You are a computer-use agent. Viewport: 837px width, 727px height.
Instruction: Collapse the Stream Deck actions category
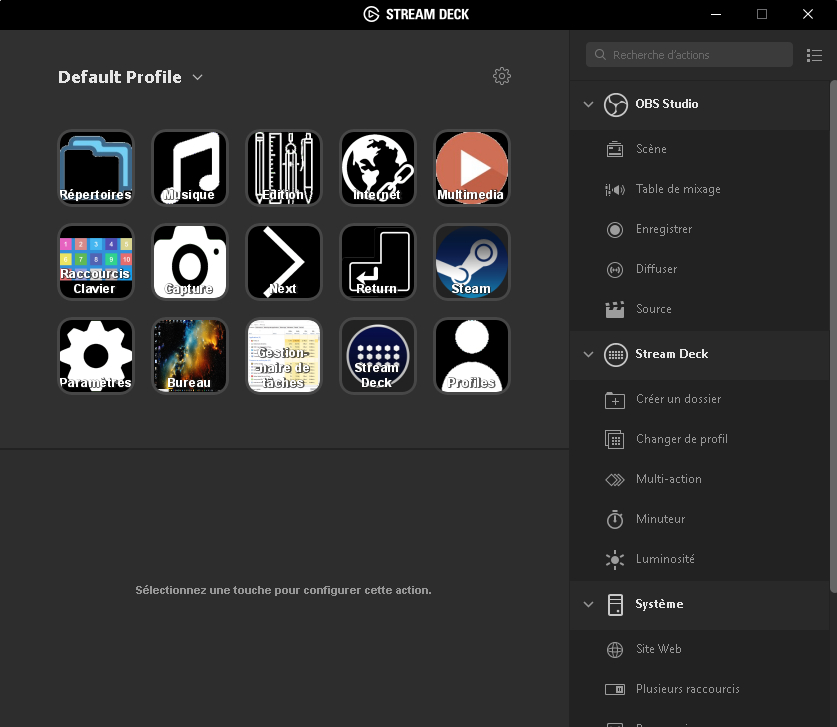(x=588, y=354)
